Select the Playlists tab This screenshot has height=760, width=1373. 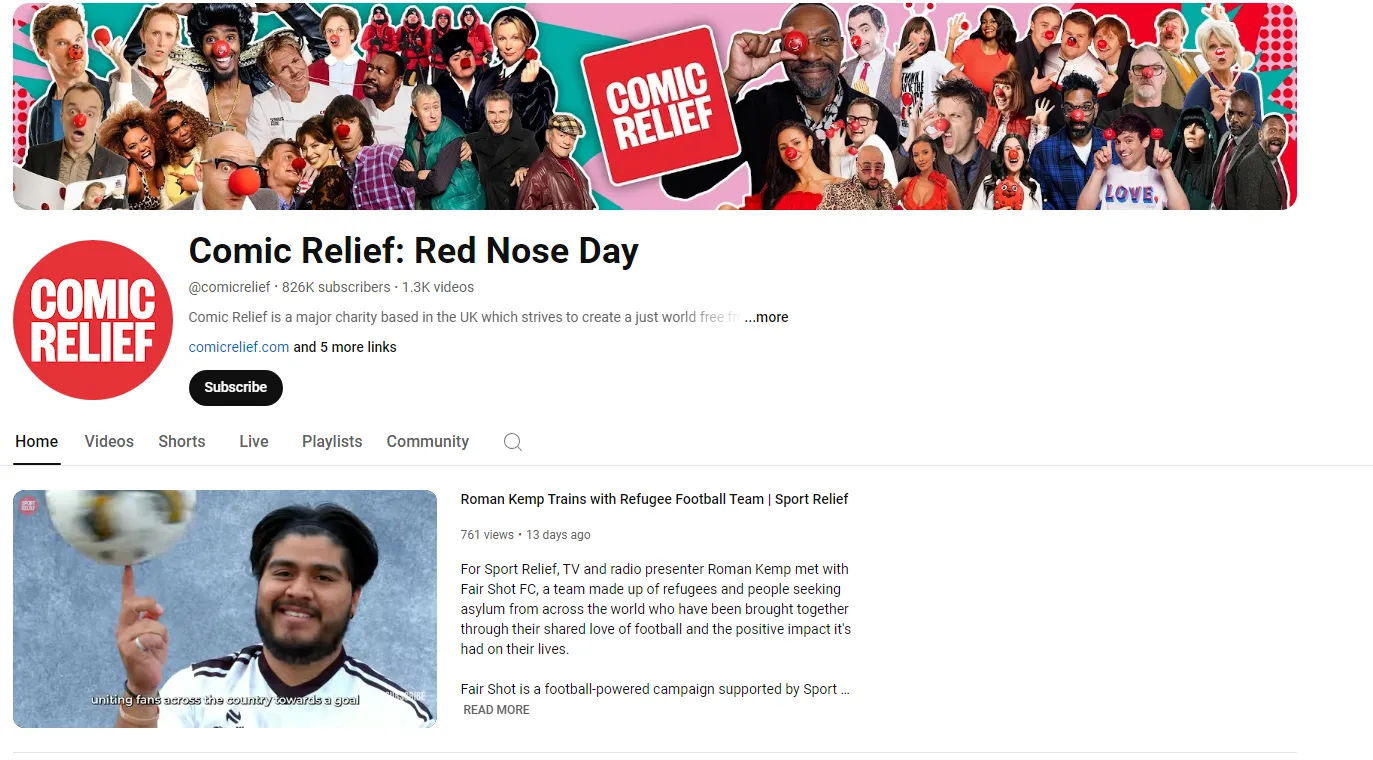tap(332, 441)
